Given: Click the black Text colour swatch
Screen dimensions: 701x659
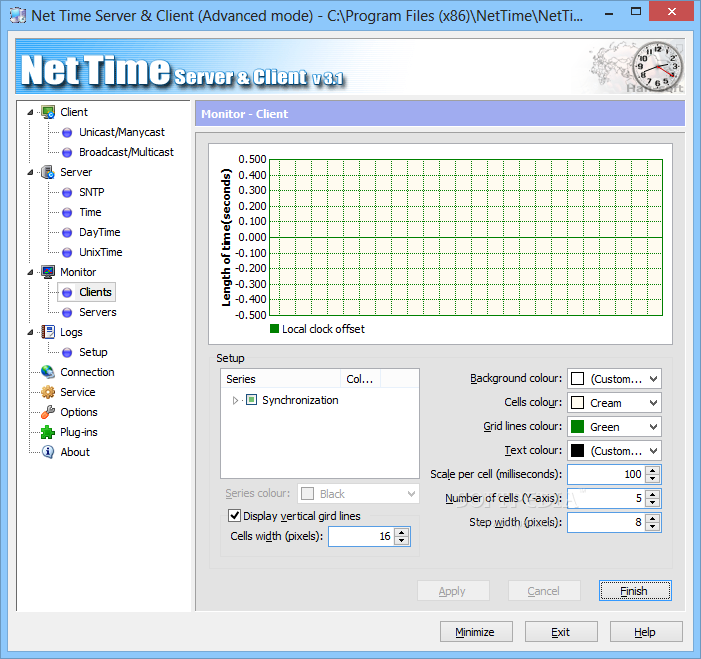Looking at the screenshot, I should [x=578, y=451].
